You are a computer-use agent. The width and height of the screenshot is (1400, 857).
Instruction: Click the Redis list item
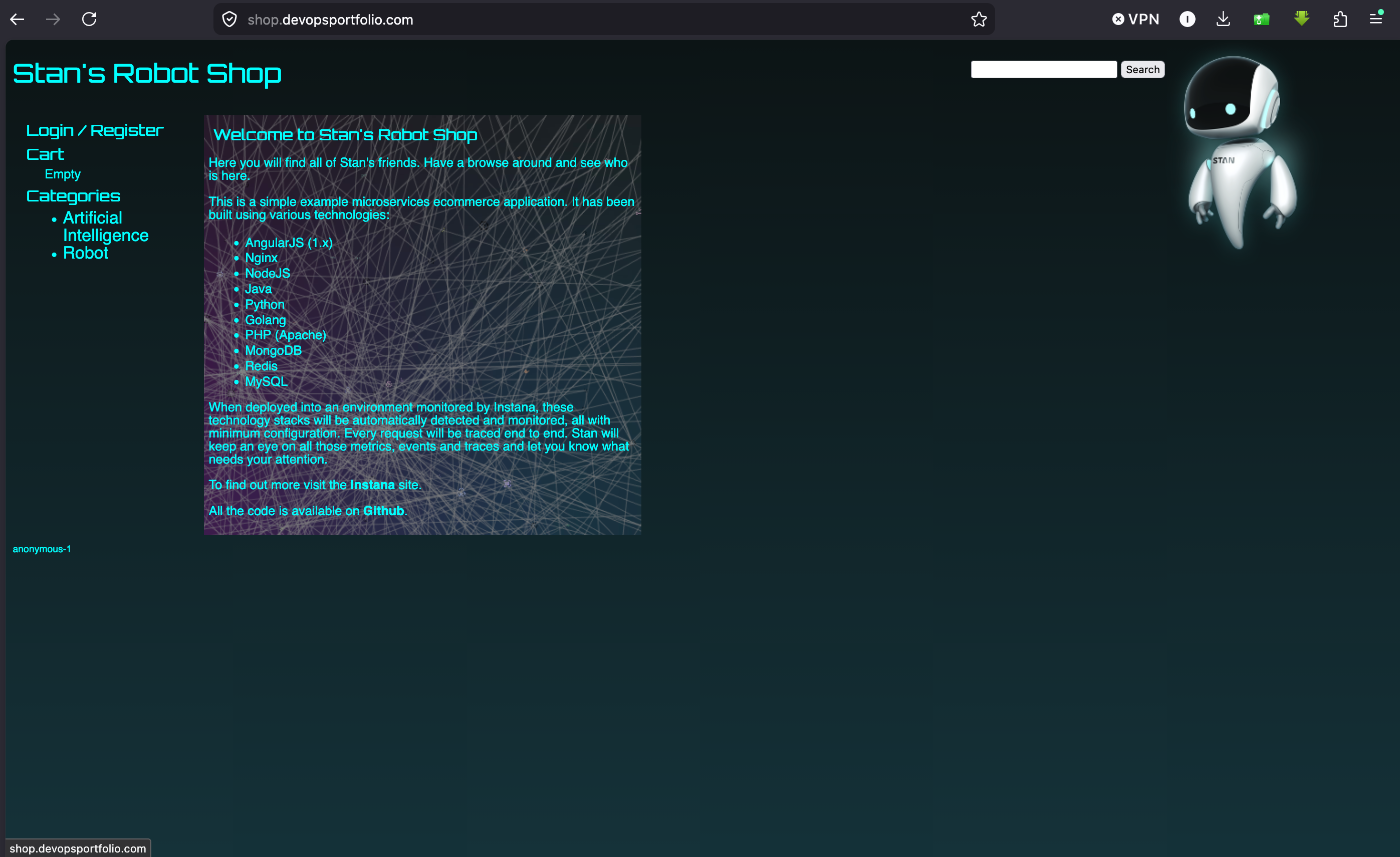[262, 366]
